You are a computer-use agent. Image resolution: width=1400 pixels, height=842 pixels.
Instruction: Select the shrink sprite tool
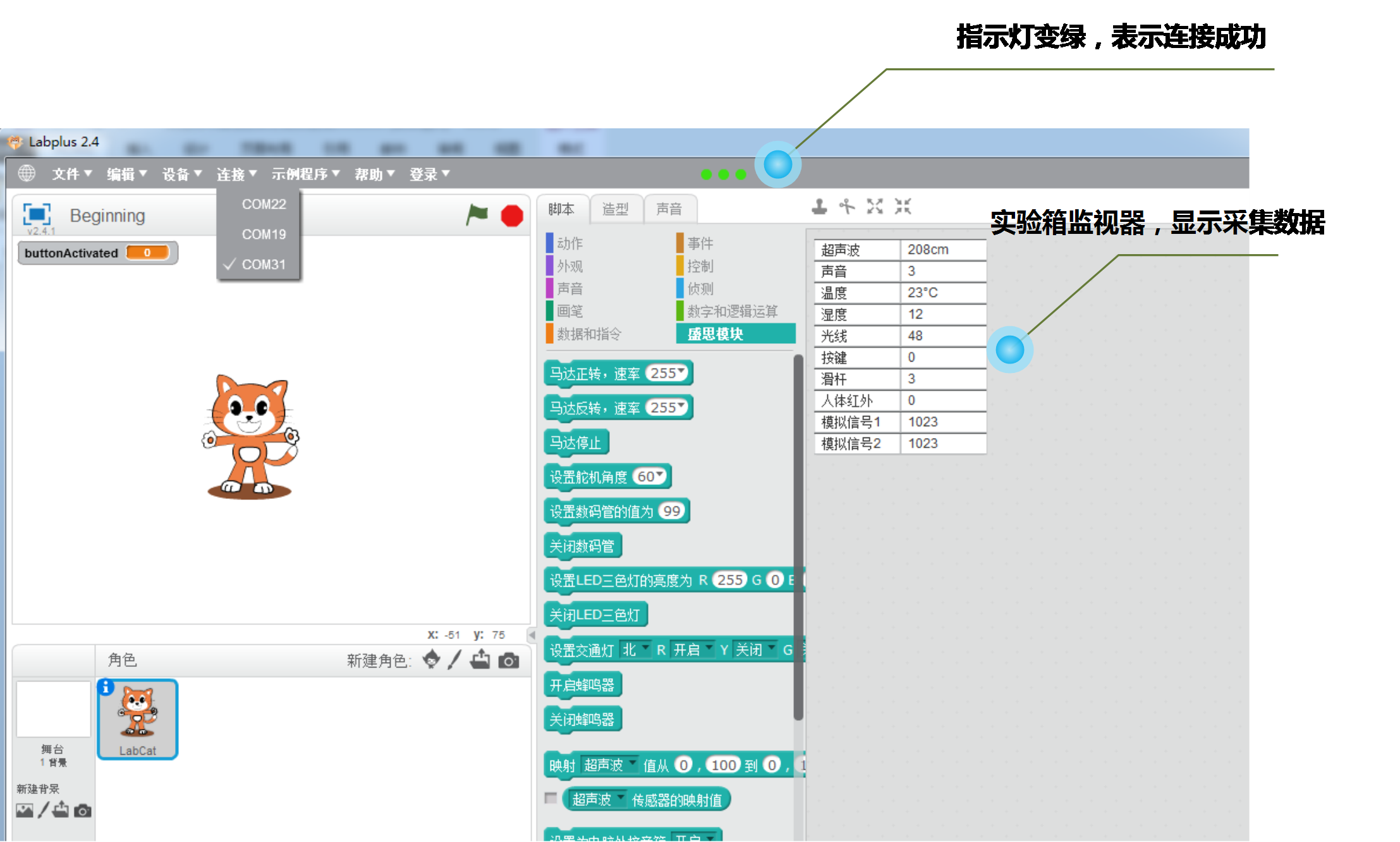click(903, 206)
